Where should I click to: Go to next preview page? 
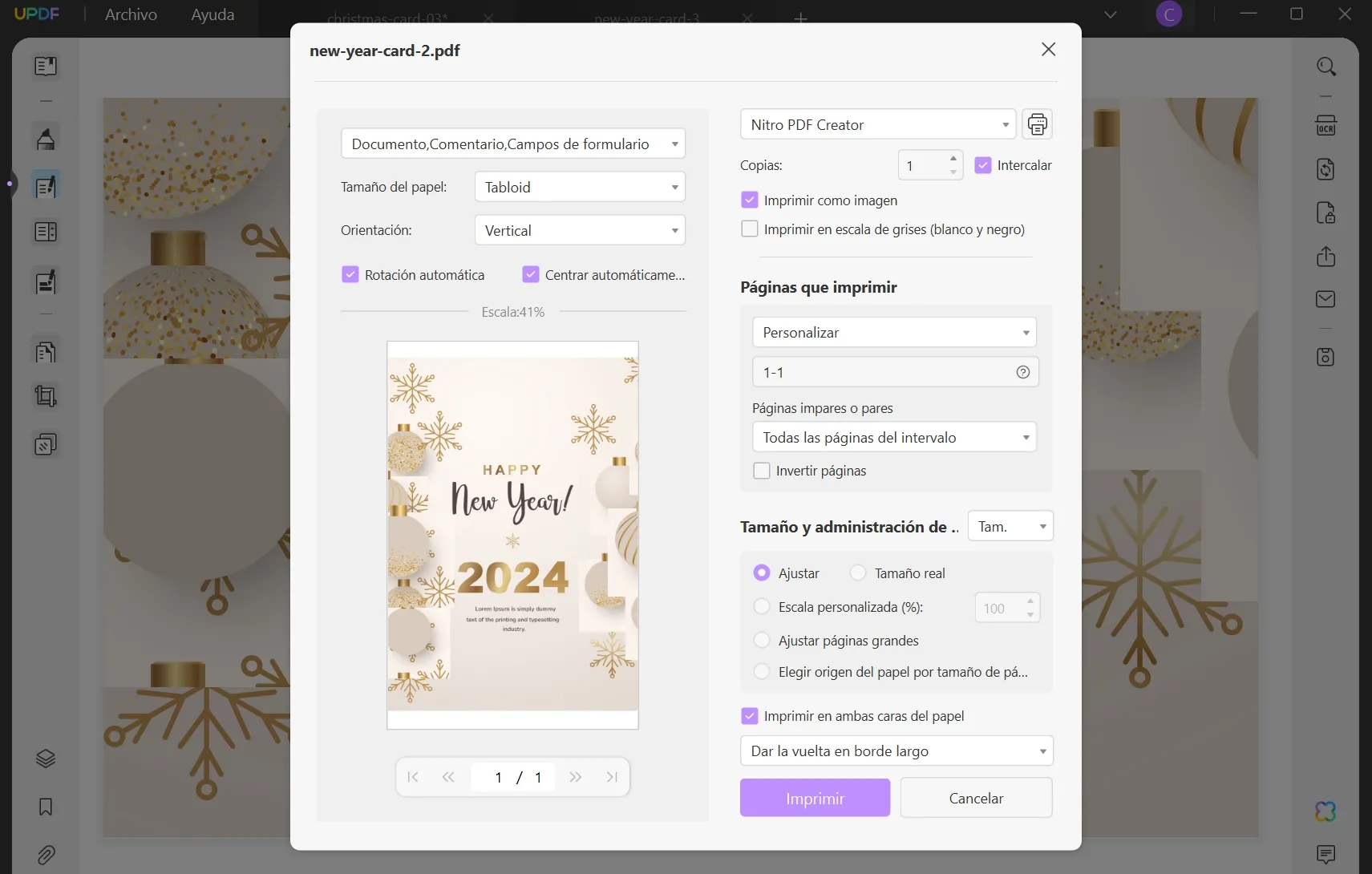(x=575, y=777)
